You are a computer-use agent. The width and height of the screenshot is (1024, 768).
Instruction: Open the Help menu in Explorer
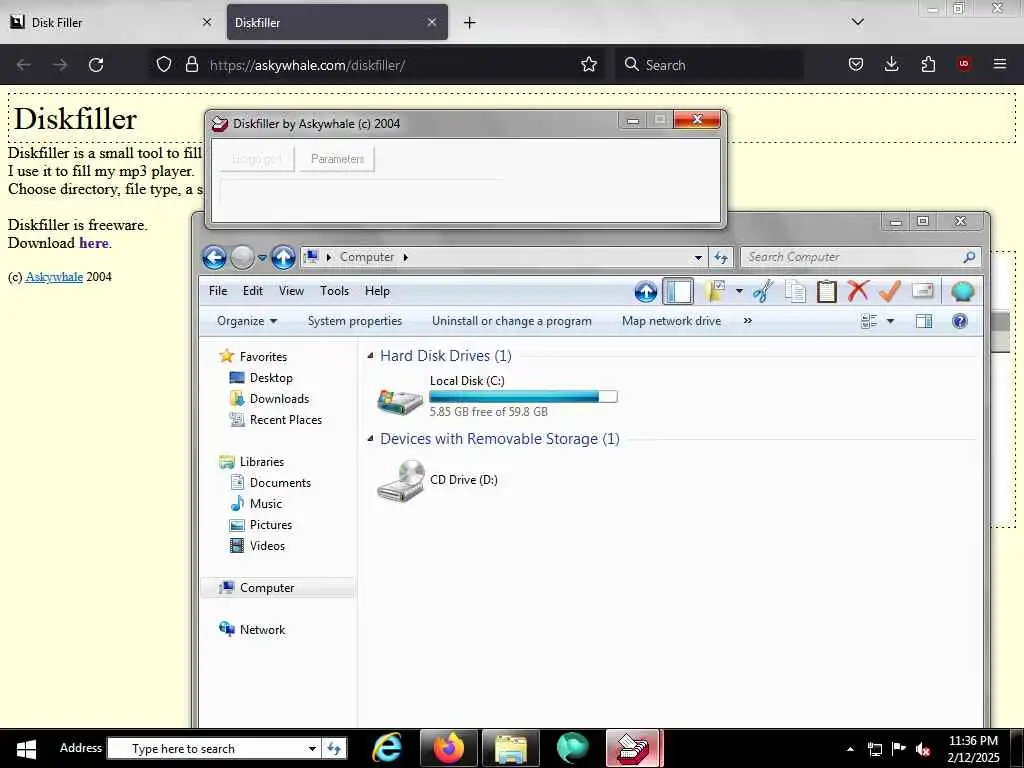(x=377, y=291)
